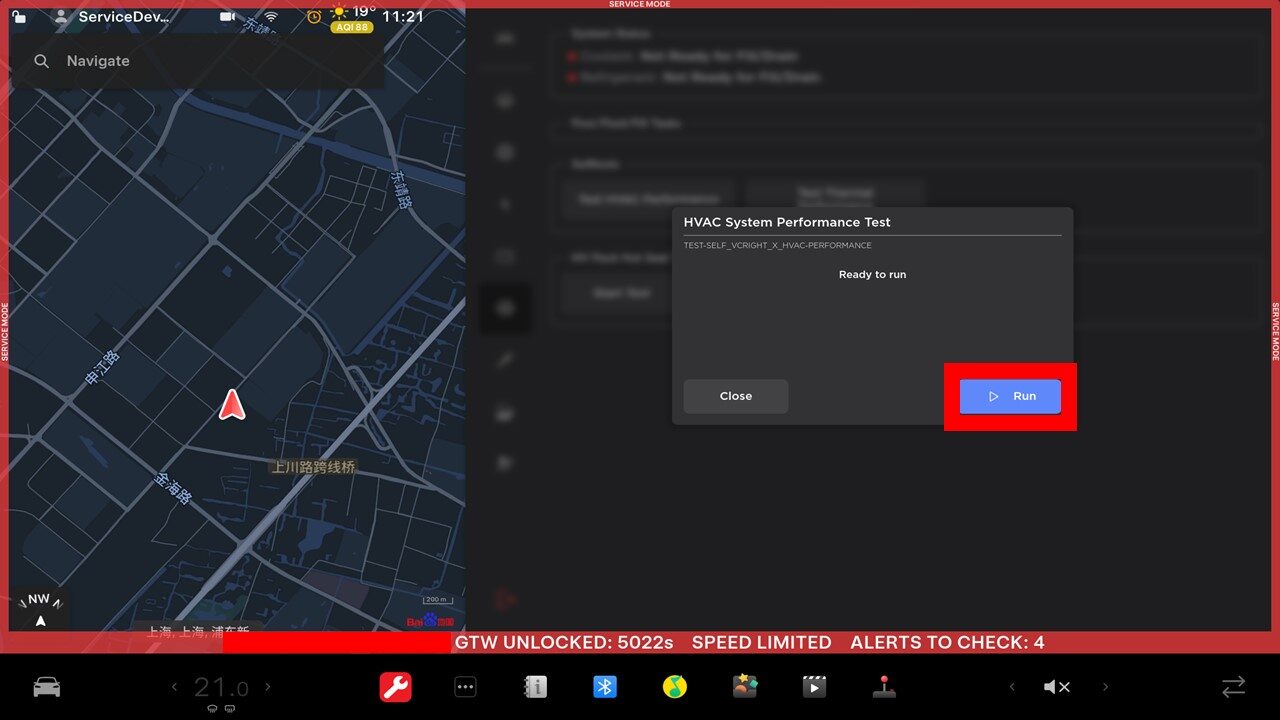The image size is (1280, 720).
Task: Toggle map orientation with NW compass
Action: (x=39, y=609)
